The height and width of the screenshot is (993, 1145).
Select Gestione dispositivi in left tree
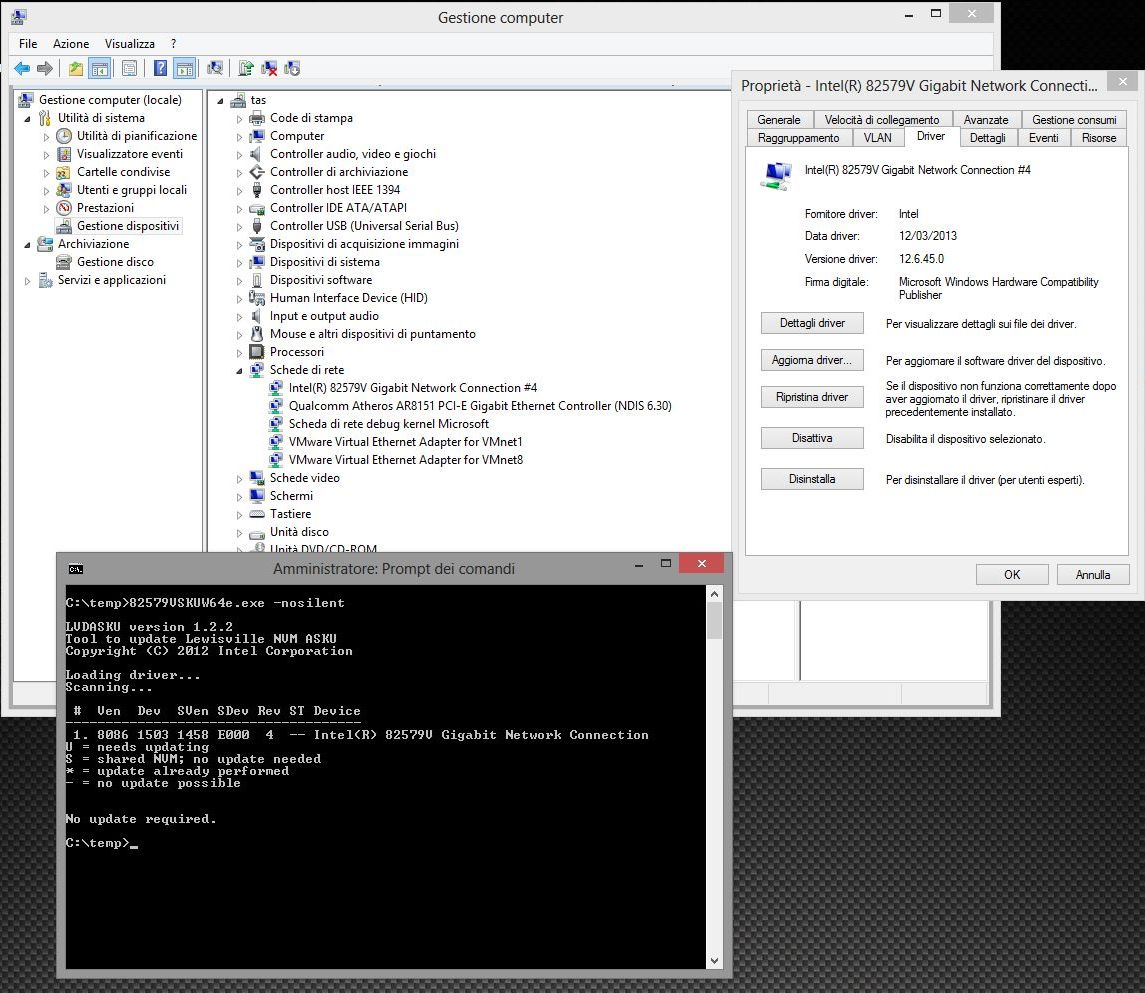[x=128, y=226]
